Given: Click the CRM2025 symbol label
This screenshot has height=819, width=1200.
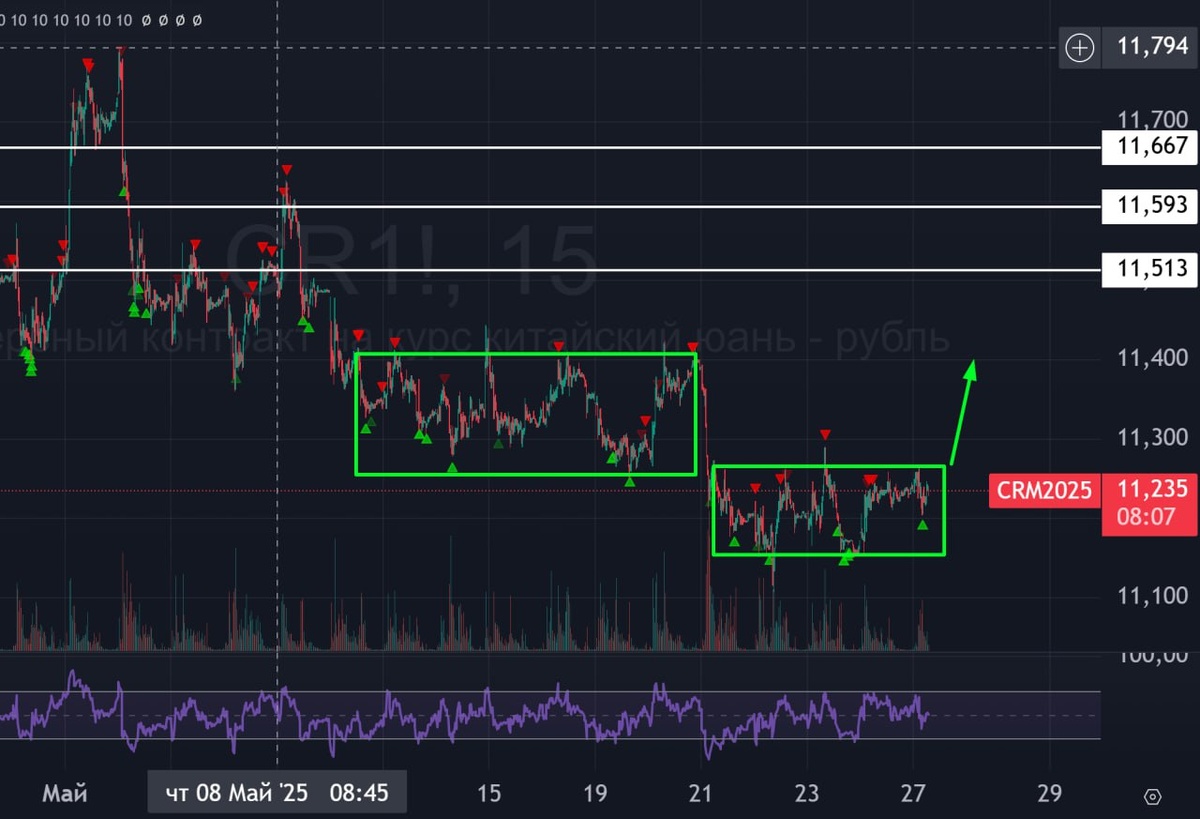Looking at the screenshot, I should tap(1044, 490).
